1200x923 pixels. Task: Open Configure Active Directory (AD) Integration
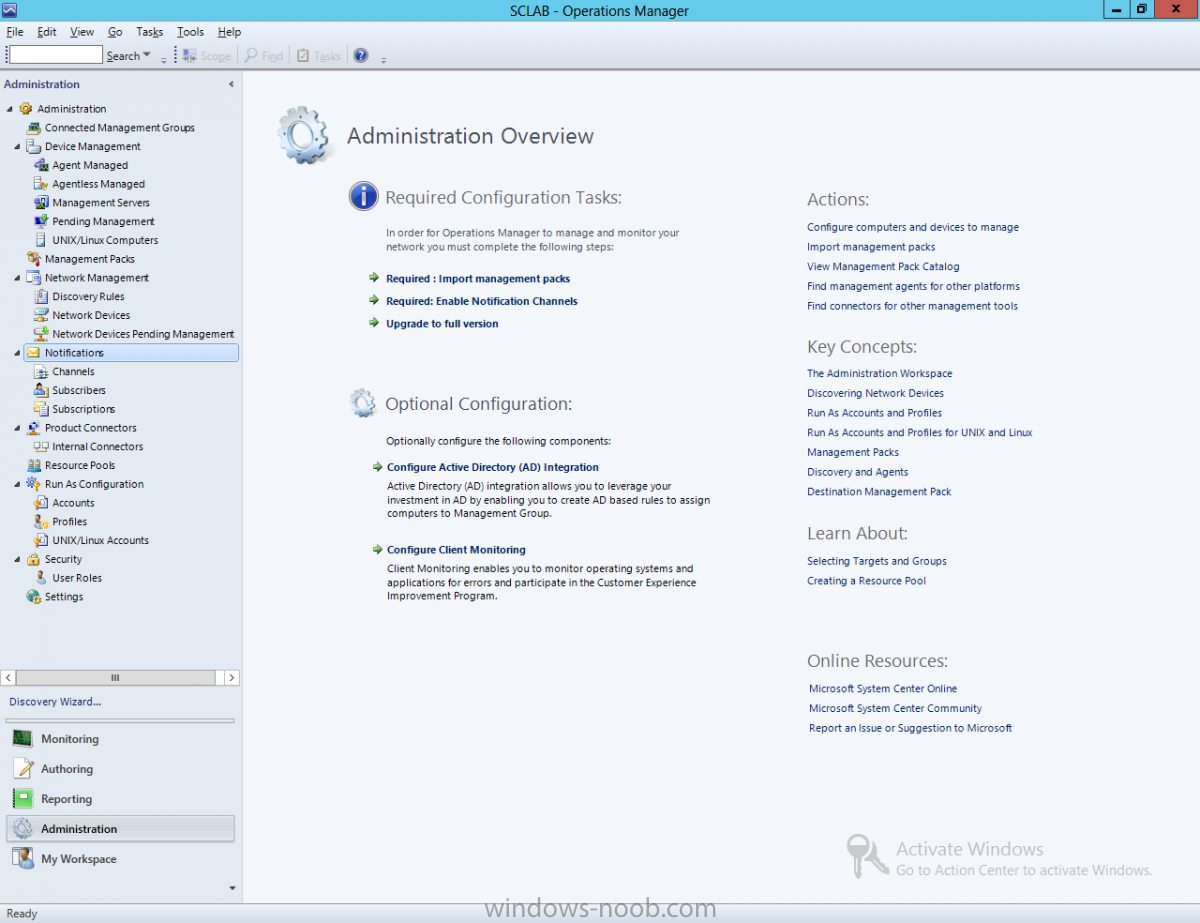click(x=493, y=467)
